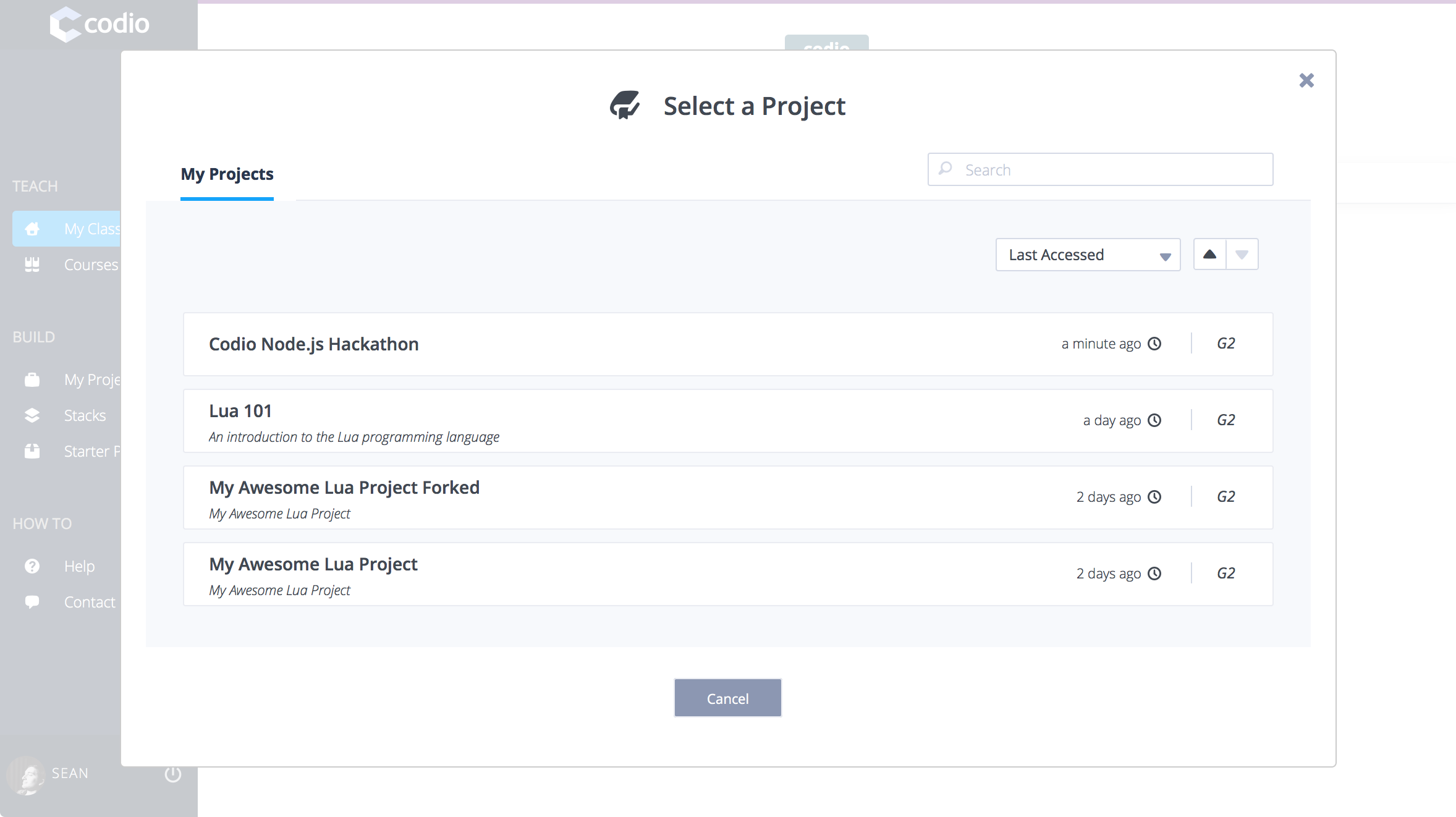This screenshot has width=1456, height=817.
Task: Click the Stacks layers icon
Action: [32, 415]
